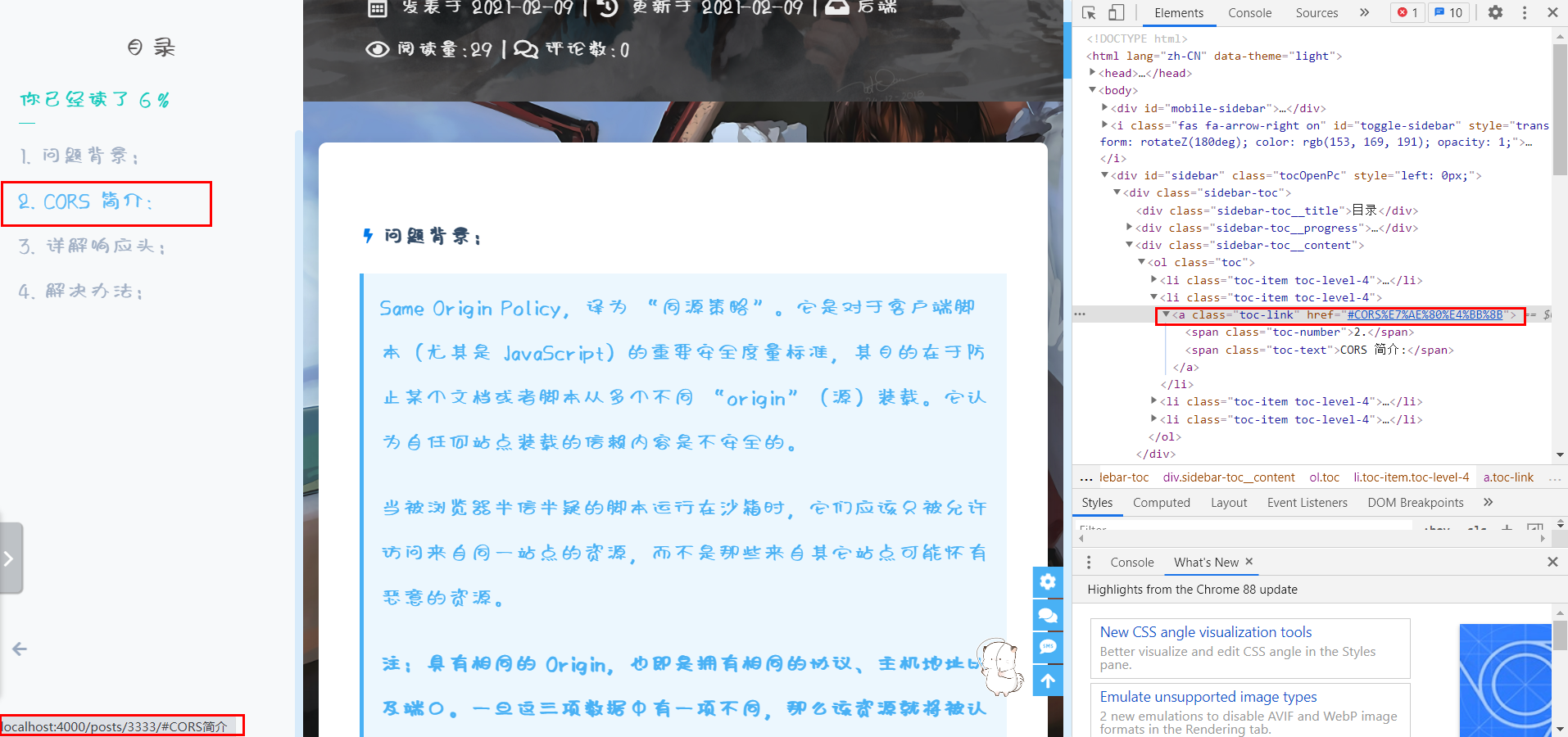Open the three-dot customize DevTools menu

pos(1523,12)
